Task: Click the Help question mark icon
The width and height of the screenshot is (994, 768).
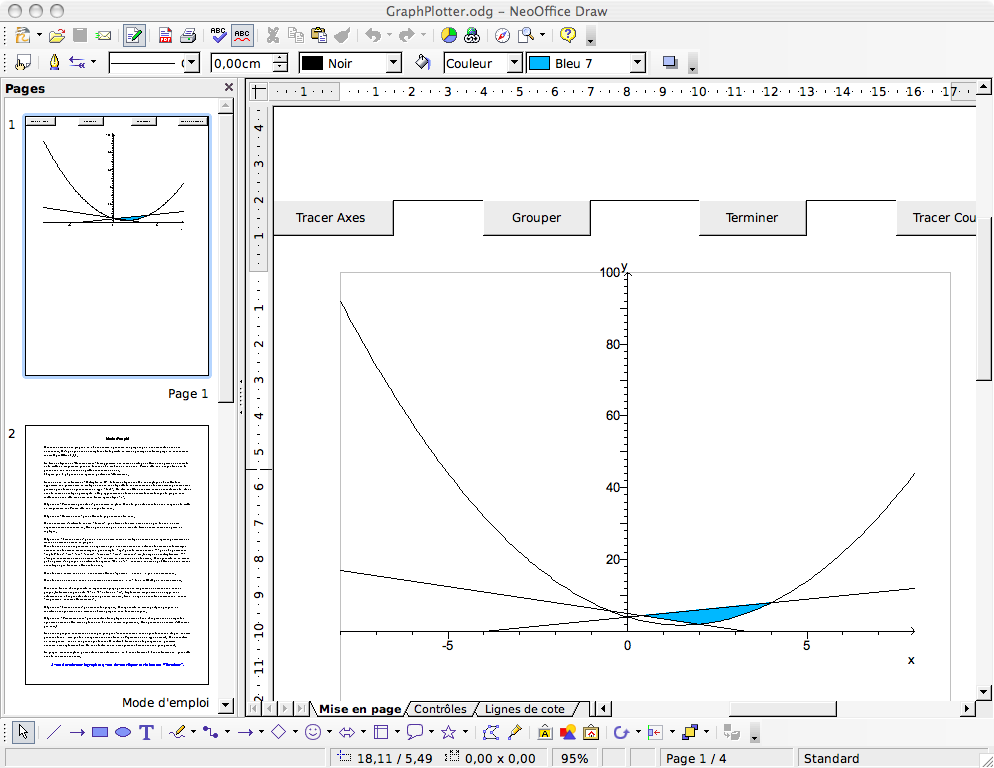Action: point(568,36)
